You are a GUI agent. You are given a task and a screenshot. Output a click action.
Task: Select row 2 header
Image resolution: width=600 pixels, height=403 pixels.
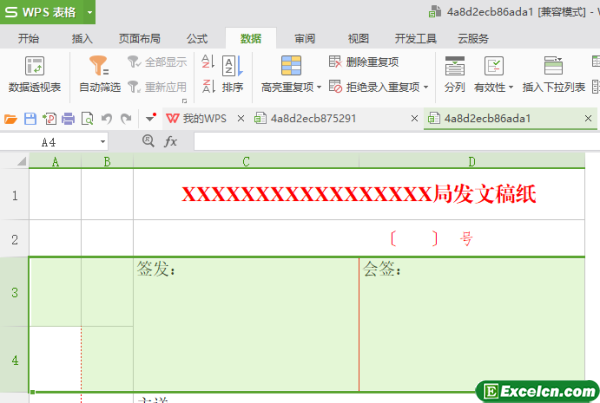tap(15, 239)
